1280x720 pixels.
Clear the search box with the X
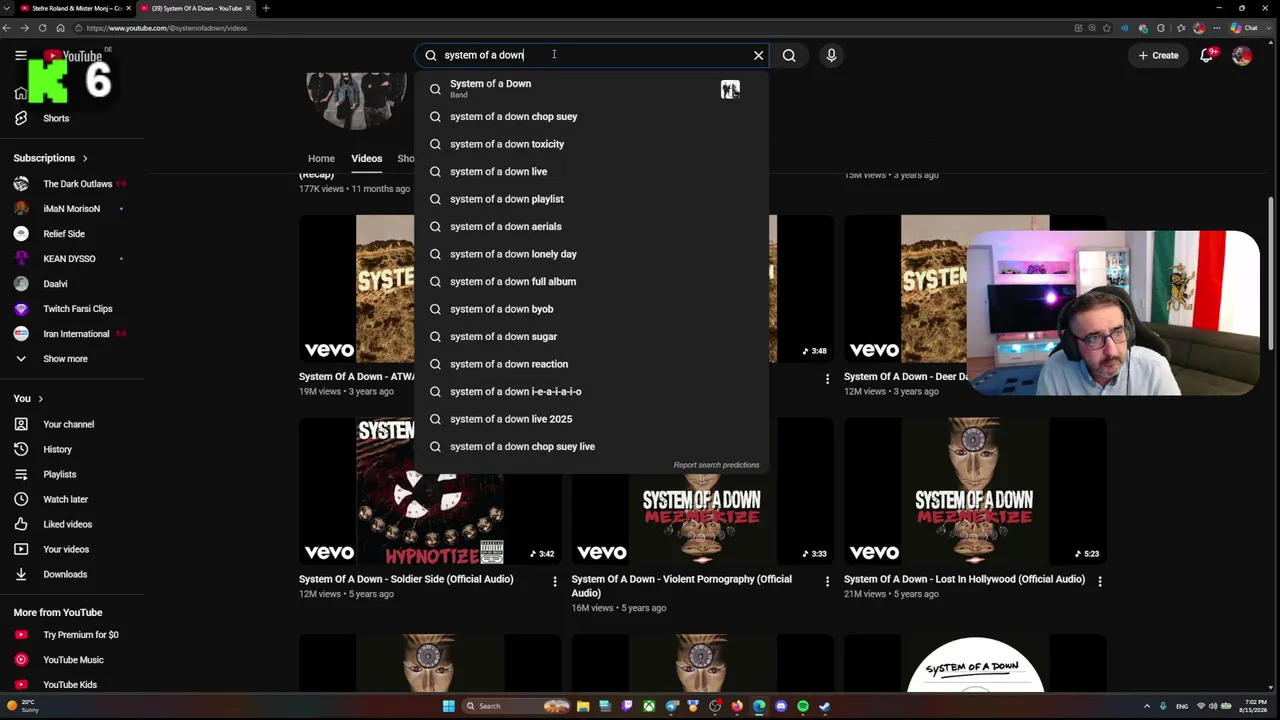(x=758, y=55)
